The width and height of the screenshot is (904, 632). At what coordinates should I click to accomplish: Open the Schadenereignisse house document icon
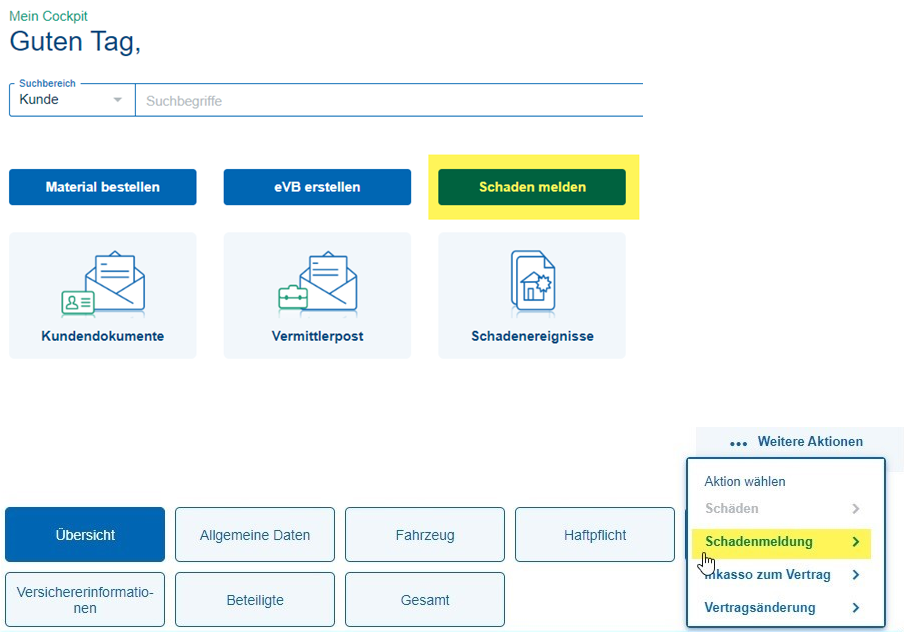532,281
